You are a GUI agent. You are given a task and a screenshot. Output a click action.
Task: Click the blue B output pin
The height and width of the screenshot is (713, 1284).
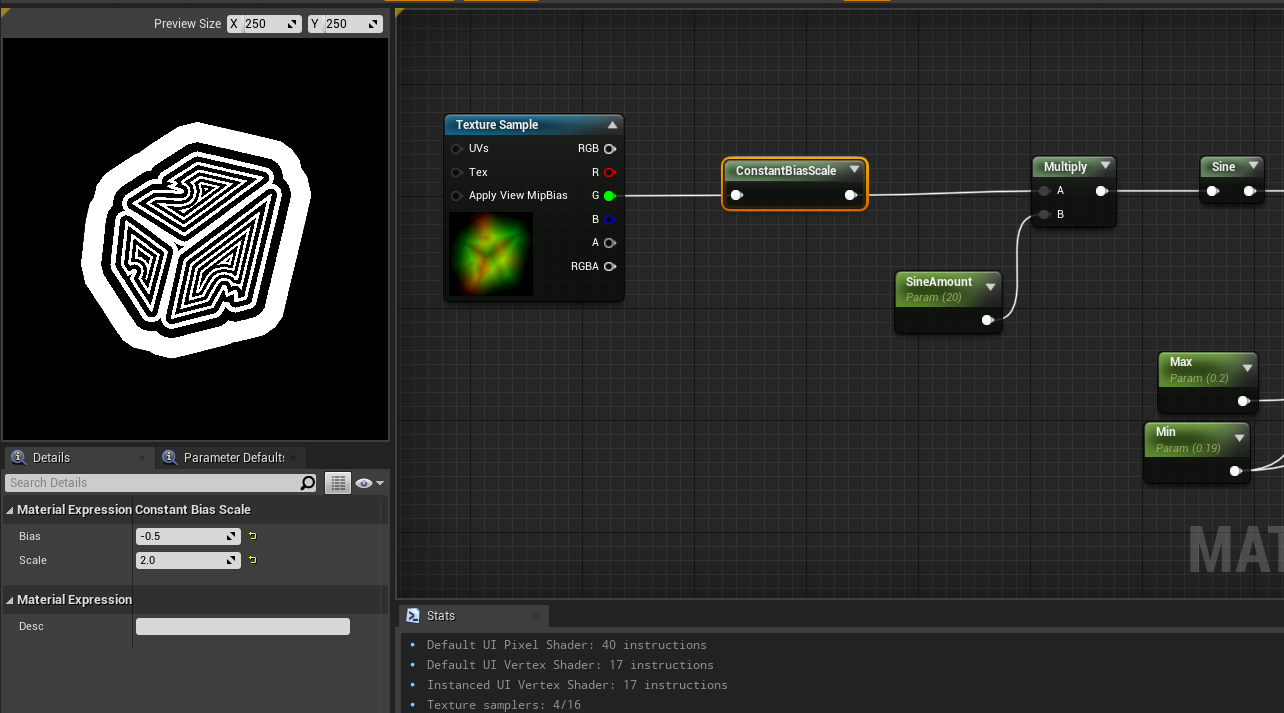pos(609,219)
